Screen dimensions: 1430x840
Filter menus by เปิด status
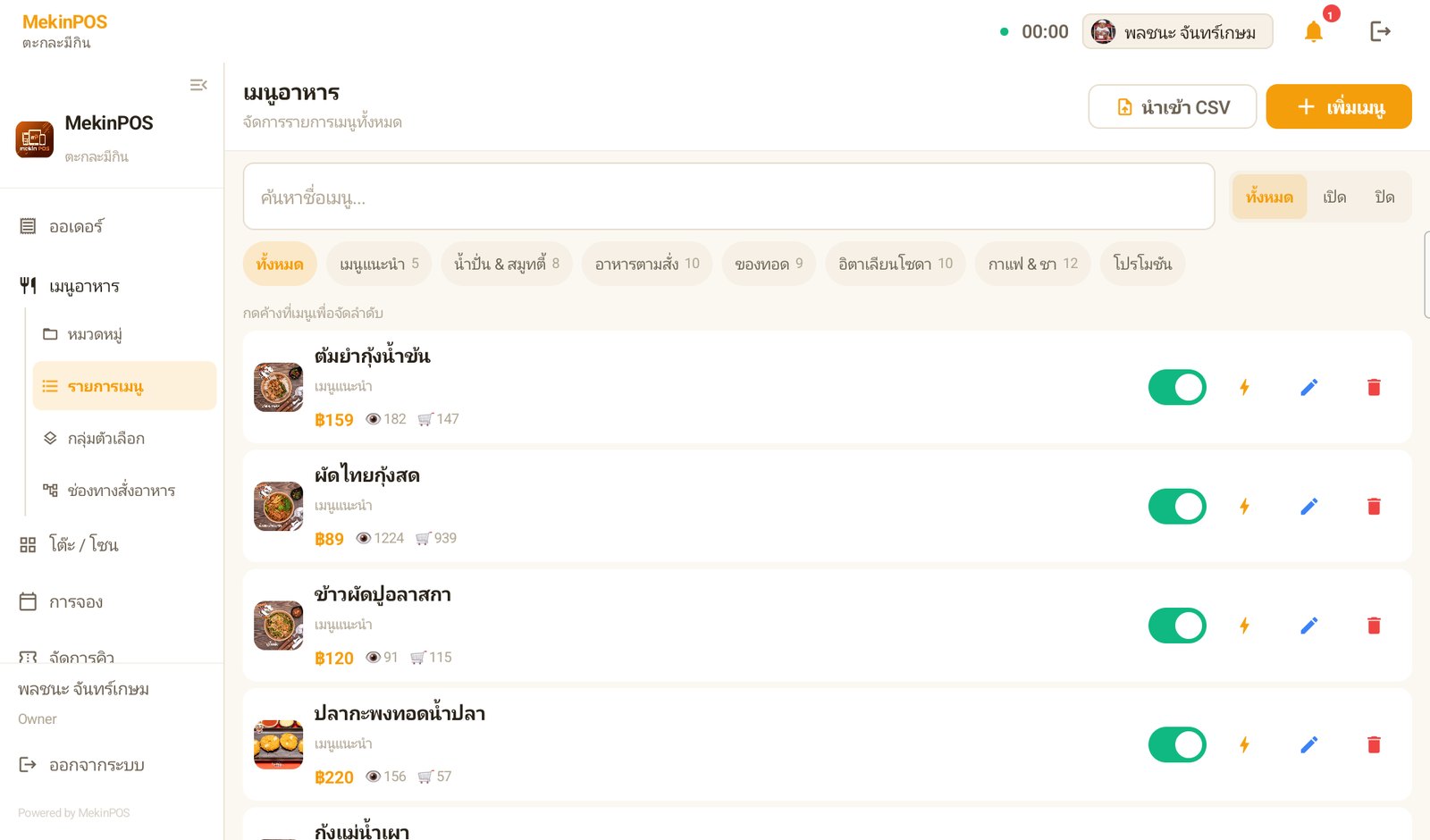pos(1334,197)
